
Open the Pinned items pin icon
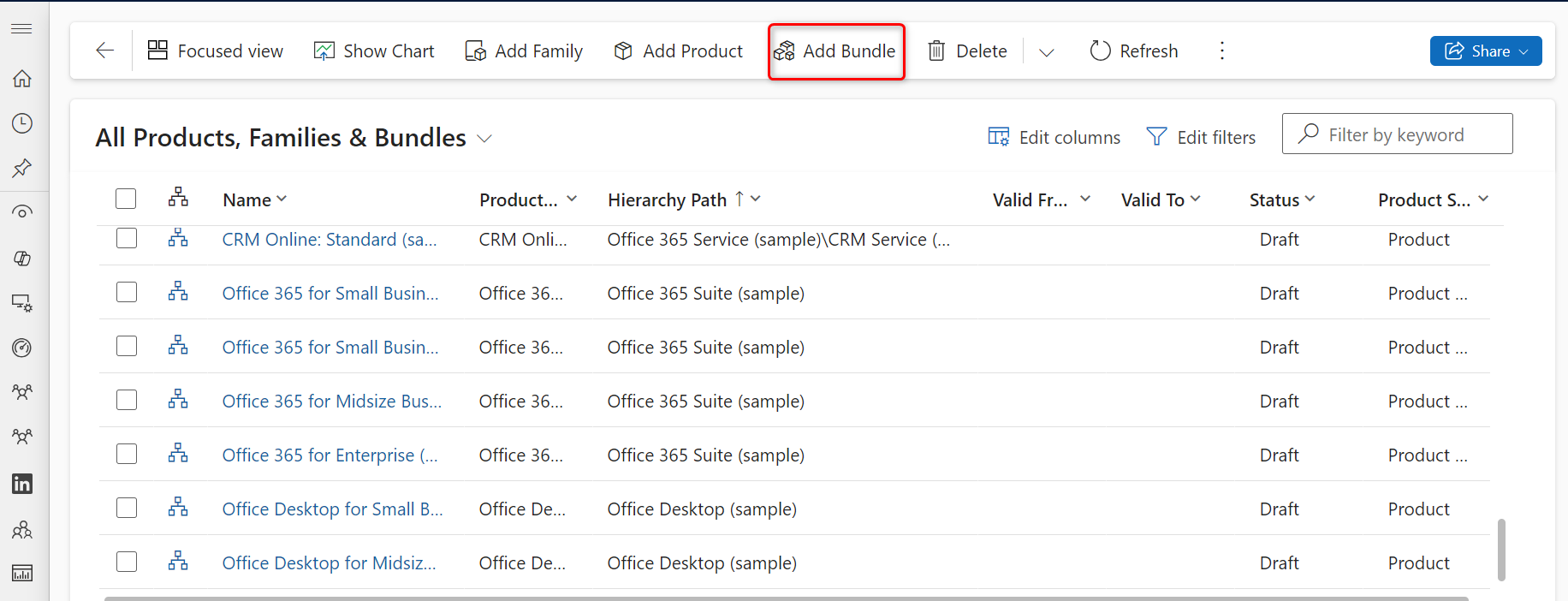[22, 168]
